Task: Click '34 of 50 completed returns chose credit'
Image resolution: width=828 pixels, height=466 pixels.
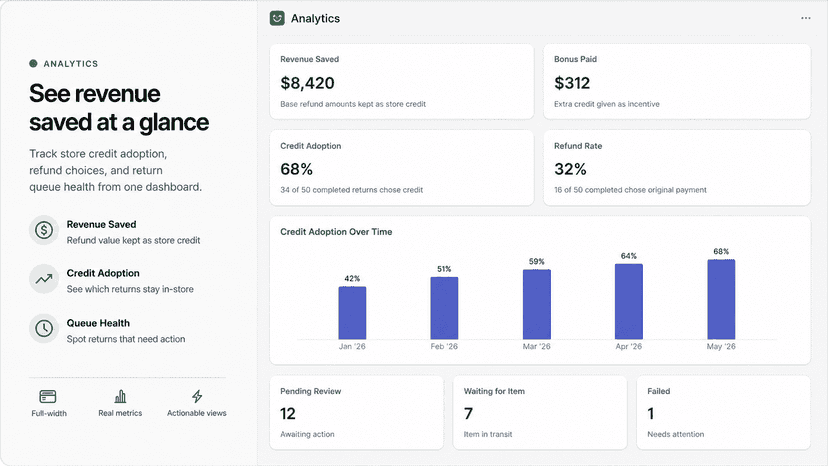Action: 352,190
